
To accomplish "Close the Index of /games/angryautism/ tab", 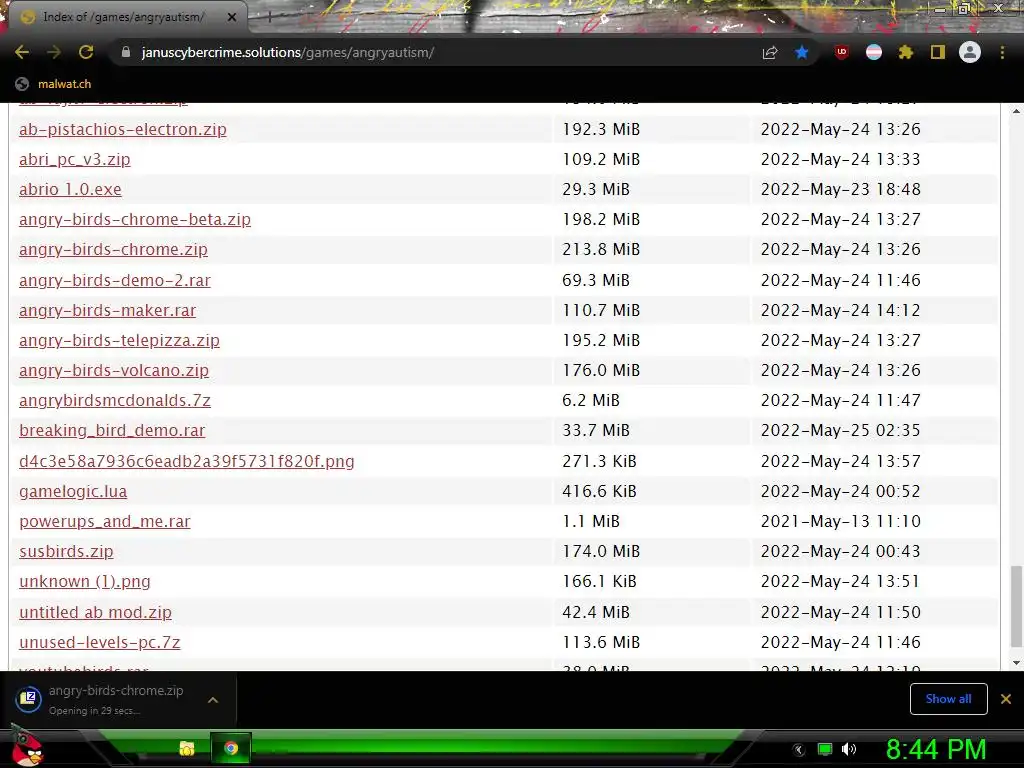I will (231, 17).
